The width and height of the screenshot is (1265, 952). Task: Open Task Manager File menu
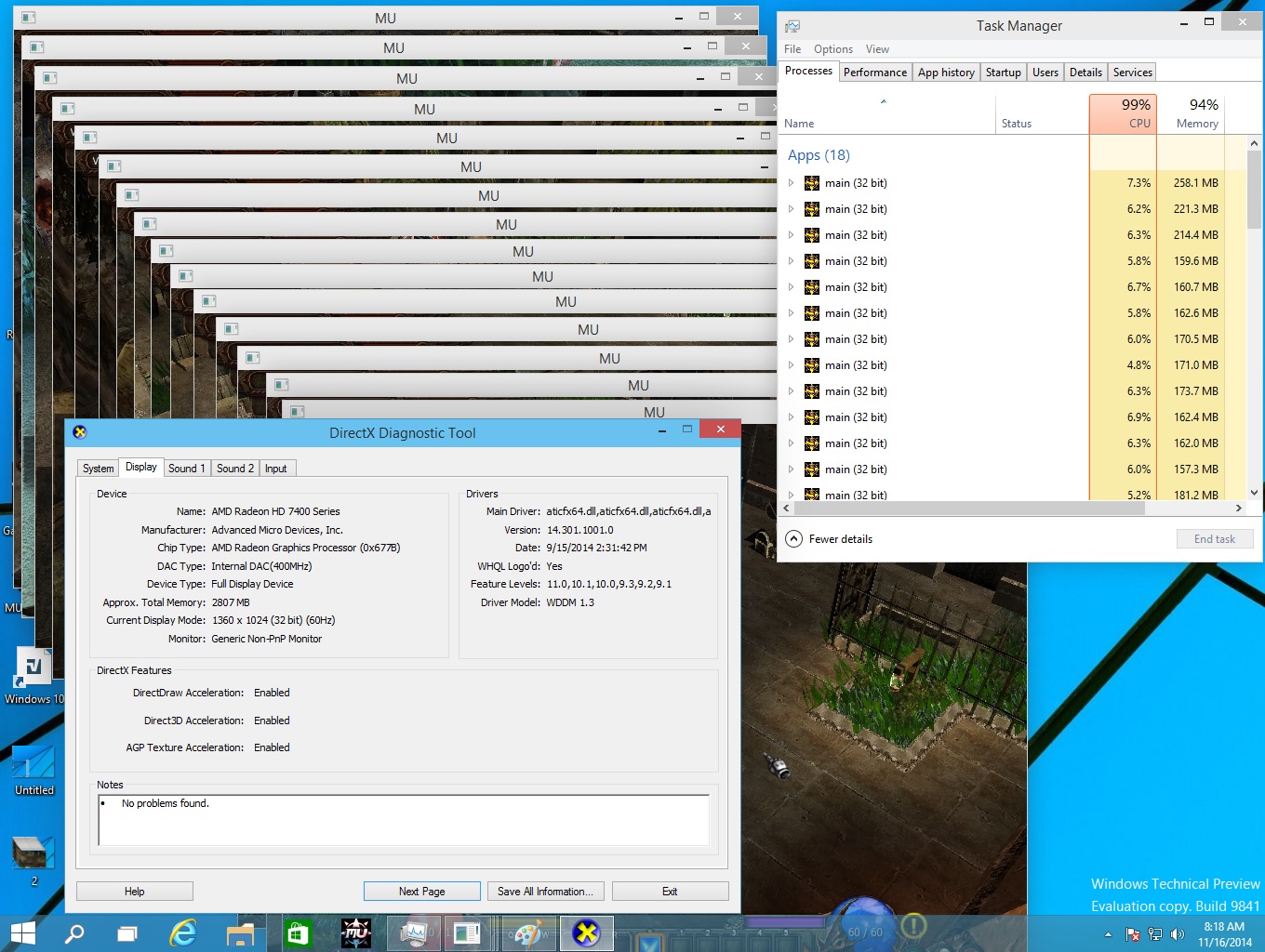792,49
